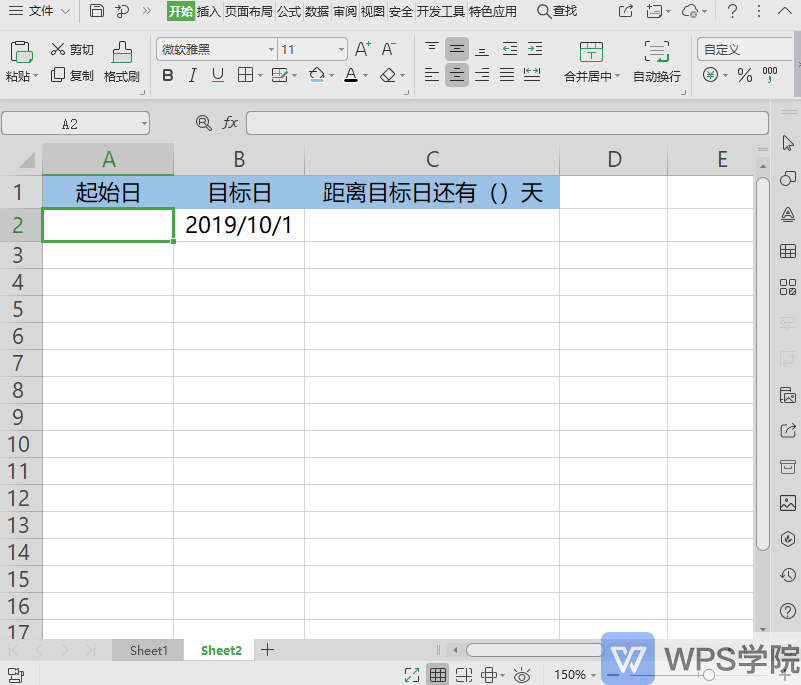The height and width of the screenshot is (685, 801).
Task: Toggle top vertical alignment
Action: (x=432, y=49)
